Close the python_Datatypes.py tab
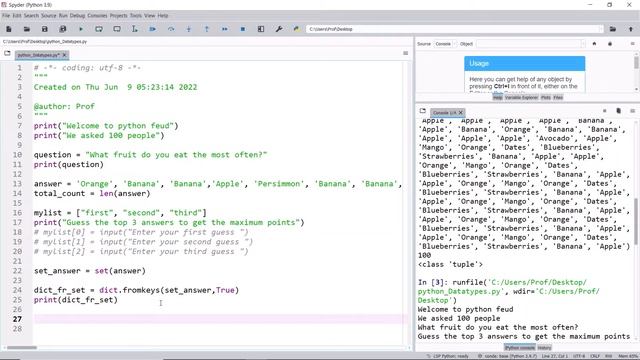The width and height of the screenshot is (640, 360). (x=64, y=55)
